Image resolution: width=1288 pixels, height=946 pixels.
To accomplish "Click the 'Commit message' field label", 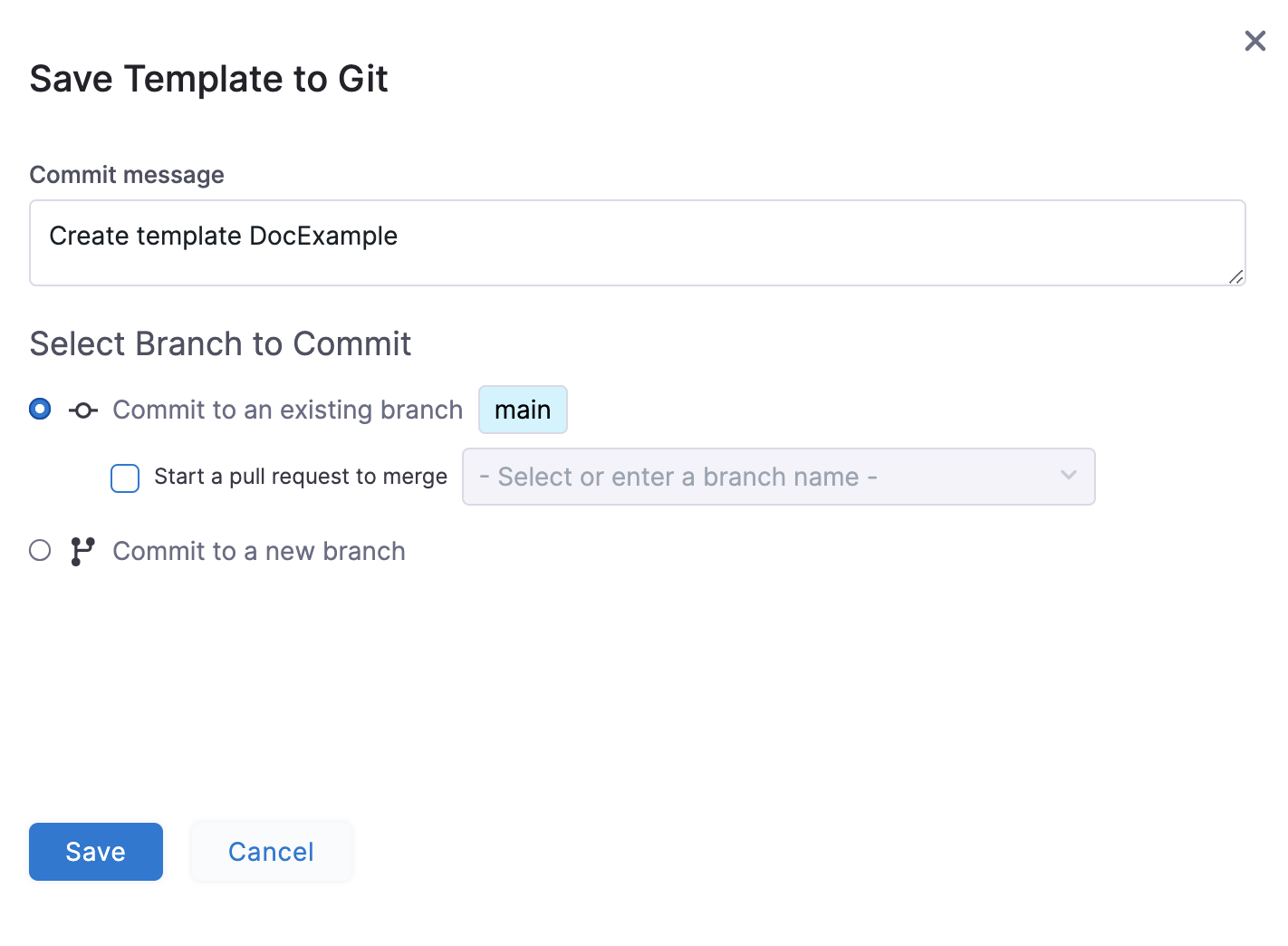I will coord(127,175).
